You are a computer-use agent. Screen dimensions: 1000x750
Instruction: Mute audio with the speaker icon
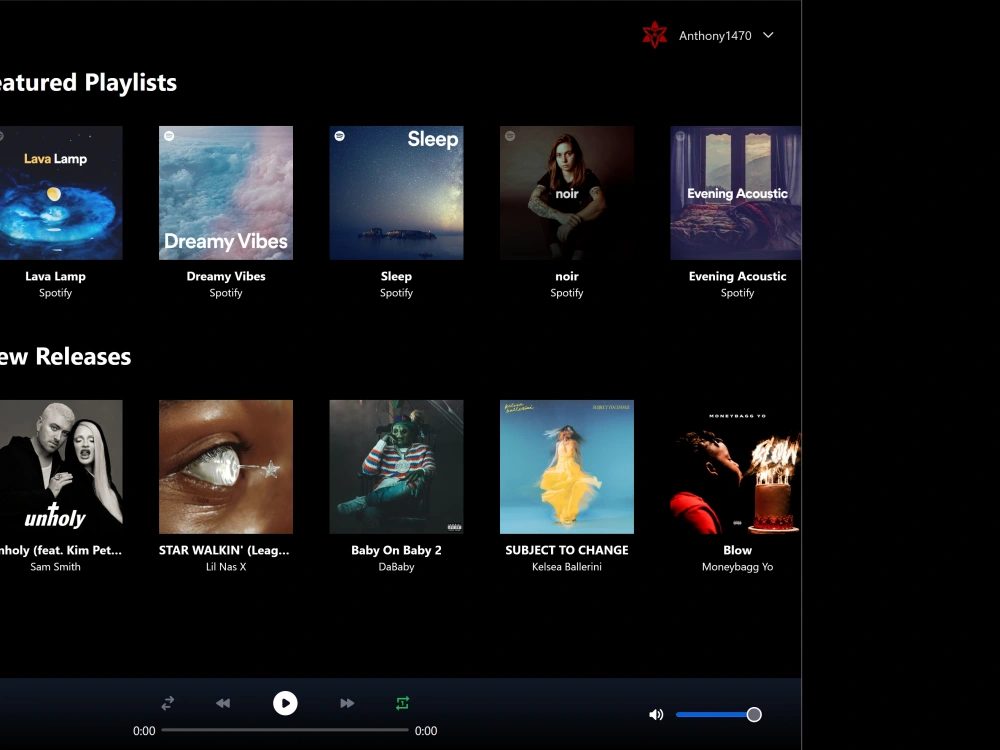(x=656, y=715)
